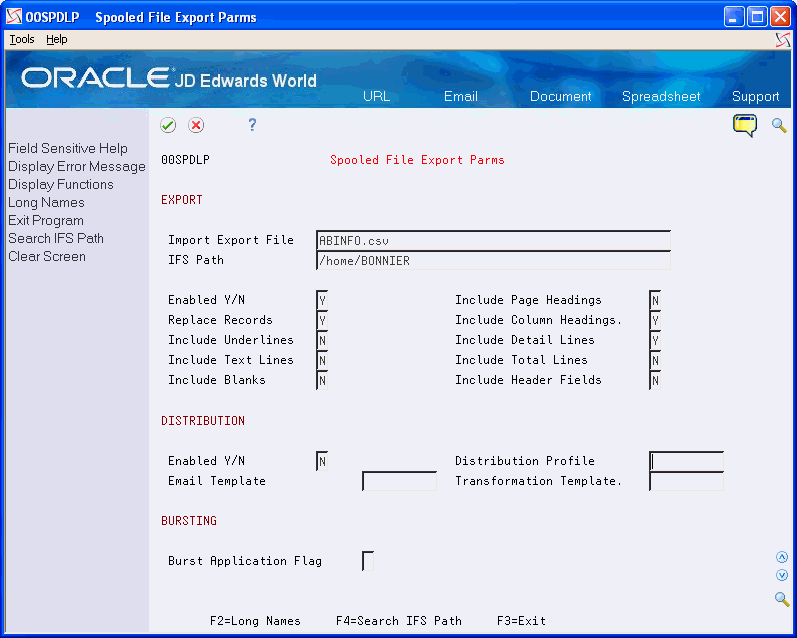Maximize the 00SPDLP window
The image size is (797, 638).
pyautogui.click(x=757, y=17)
